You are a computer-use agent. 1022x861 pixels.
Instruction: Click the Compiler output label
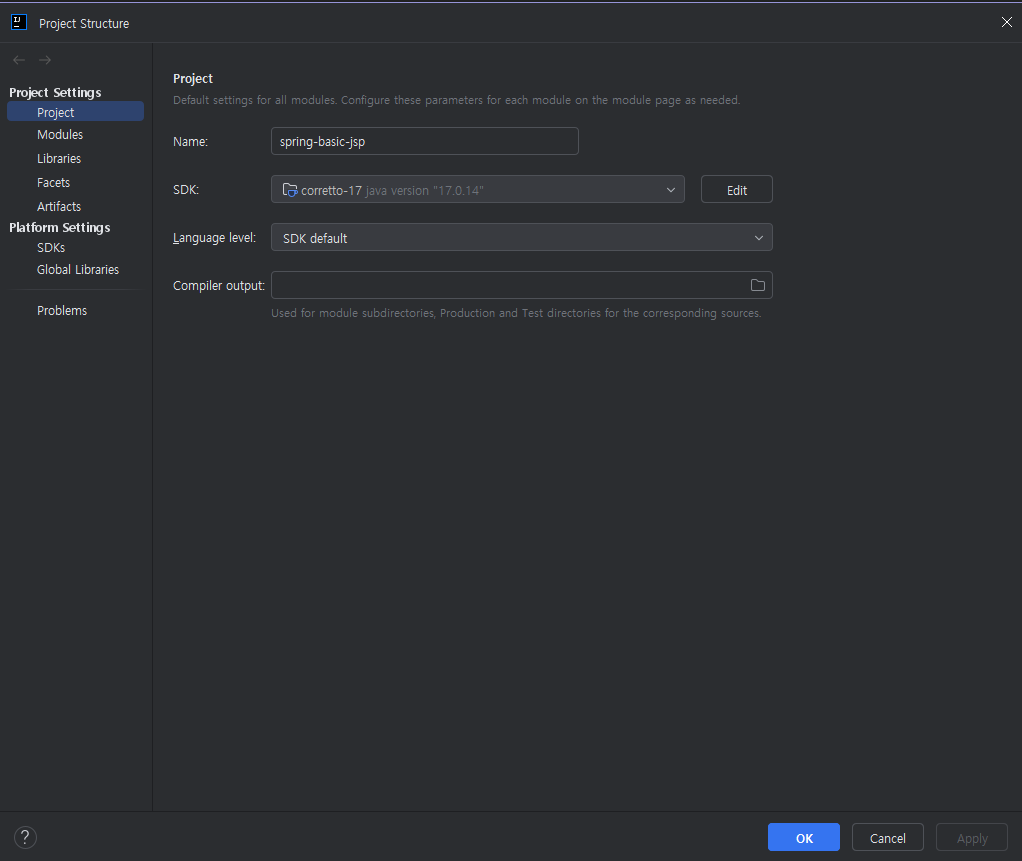click(x=218, y=285)
